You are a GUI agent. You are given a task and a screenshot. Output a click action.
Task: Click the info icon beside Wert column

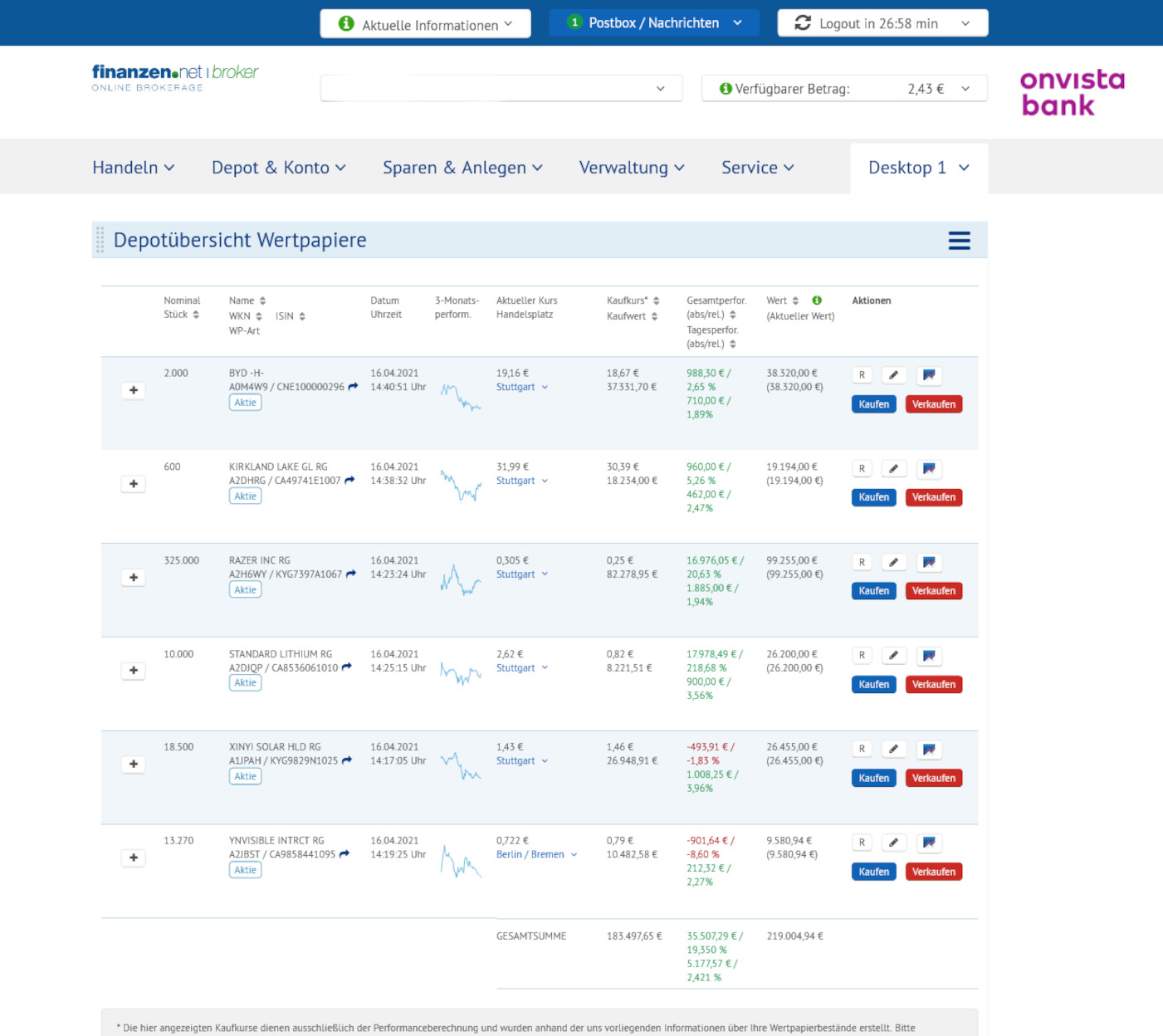click(x=817, y=301)
